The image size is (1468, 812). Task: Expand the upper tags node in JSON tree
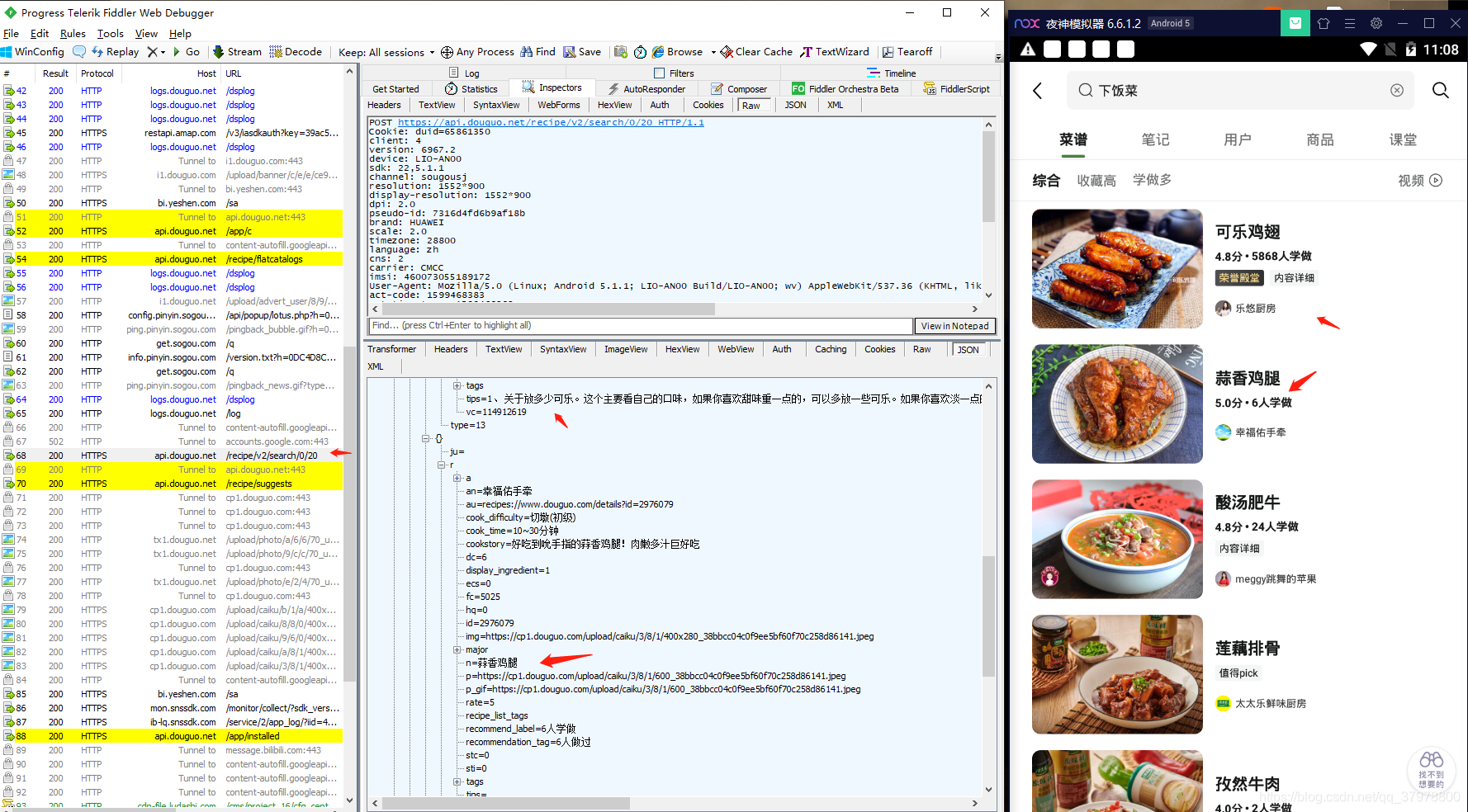[x=457, y=385]
